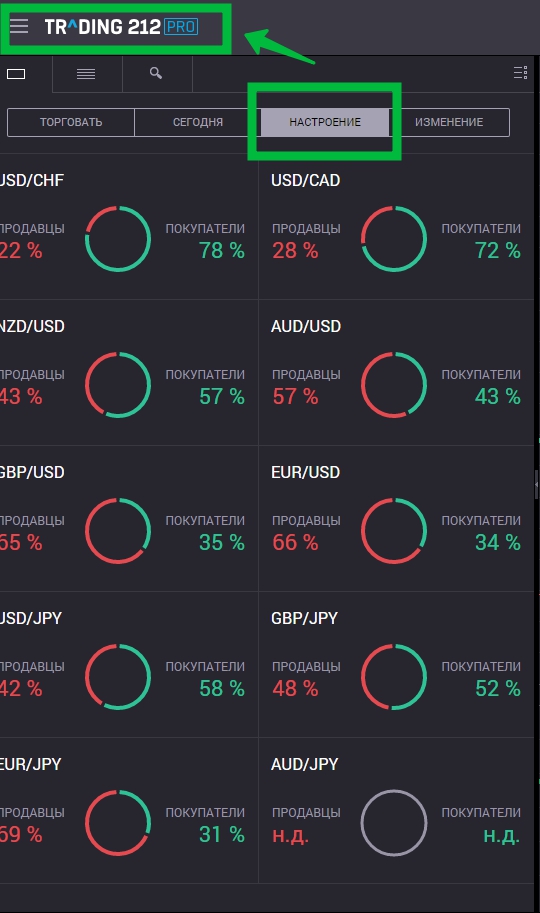Click the GBP/USD 35 % buyers value

coord(222,543)
